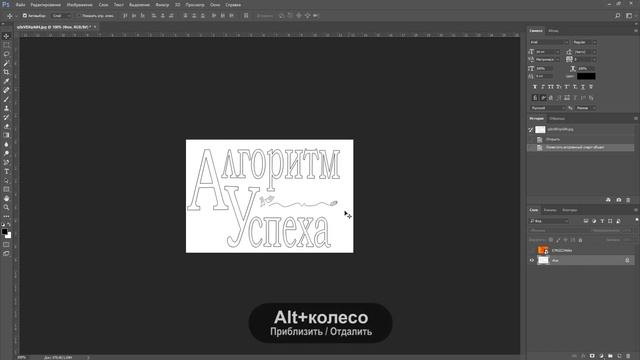
Task: Add layer mask at Layers panel bottom
Action: pos(592,356)
